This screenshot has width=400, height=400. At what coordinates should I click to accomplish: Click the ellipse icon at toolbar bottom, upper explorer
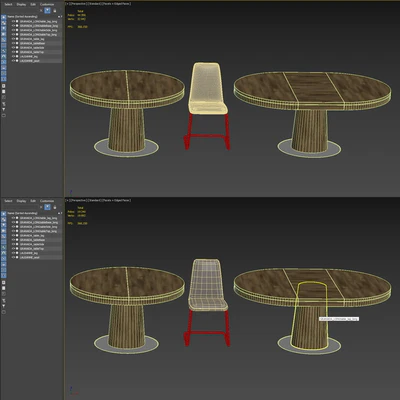coord(4,115)
